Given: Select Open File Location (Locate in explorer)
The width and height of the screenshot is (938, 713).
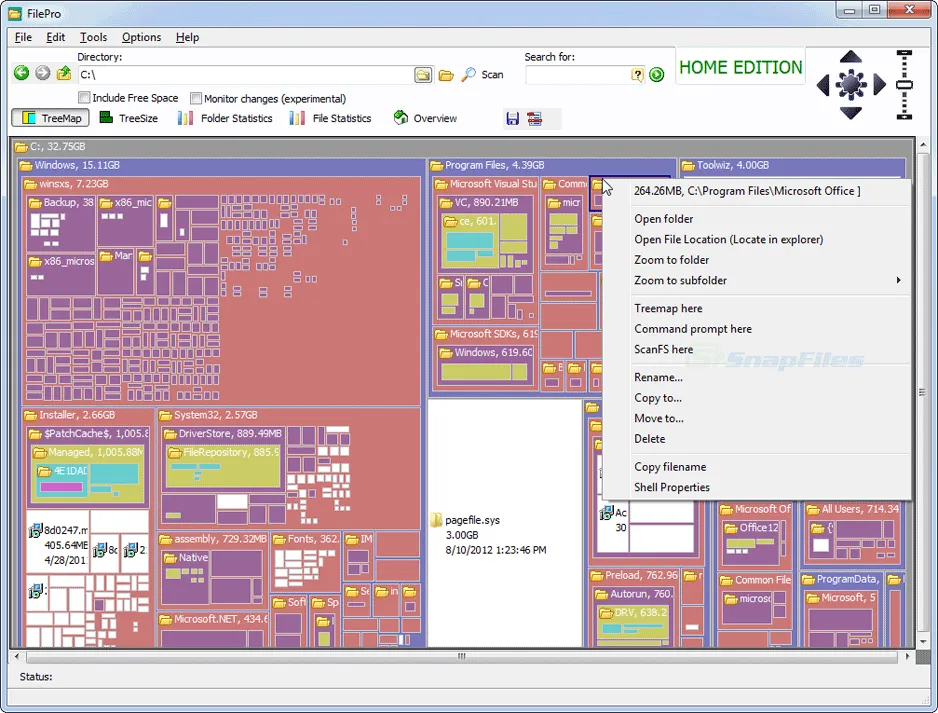Looking at the screenshot, I should tap(729, 239).
